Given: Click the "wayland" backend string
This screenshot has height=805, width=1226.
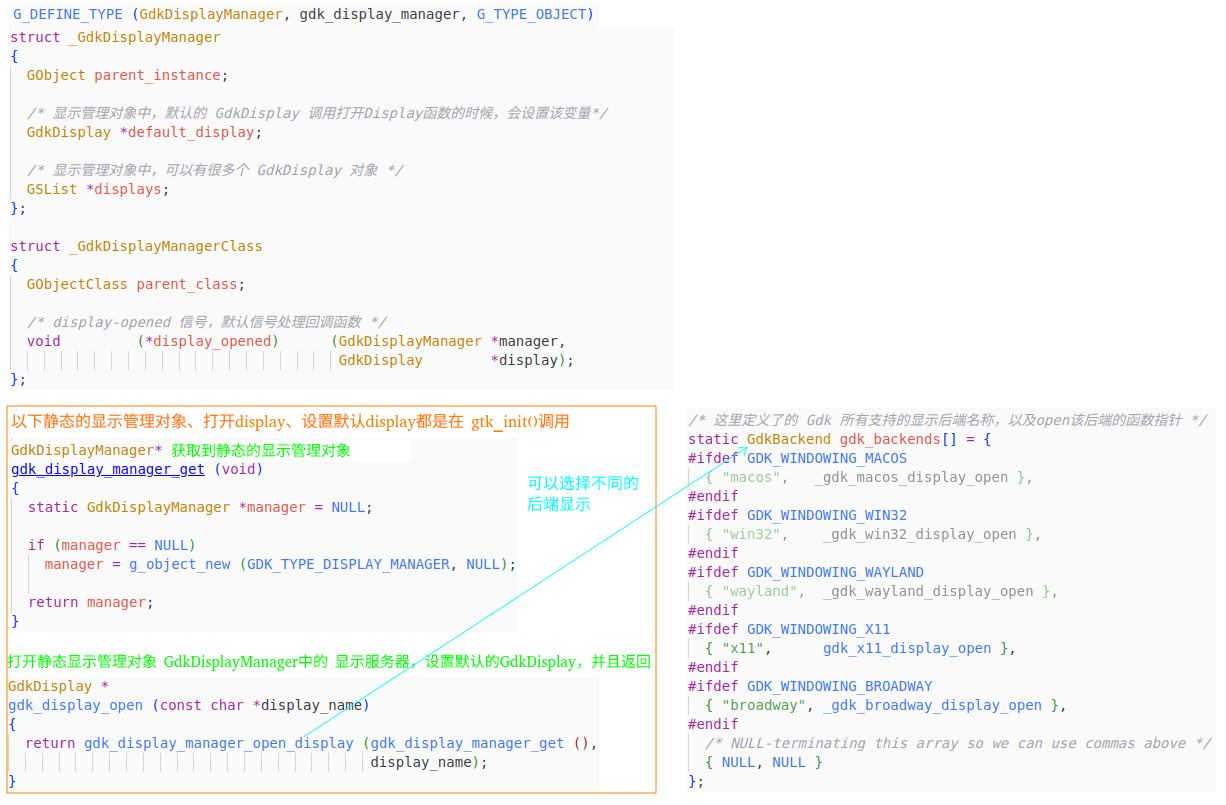Looking at the screenshot, I should pos(763,591).
